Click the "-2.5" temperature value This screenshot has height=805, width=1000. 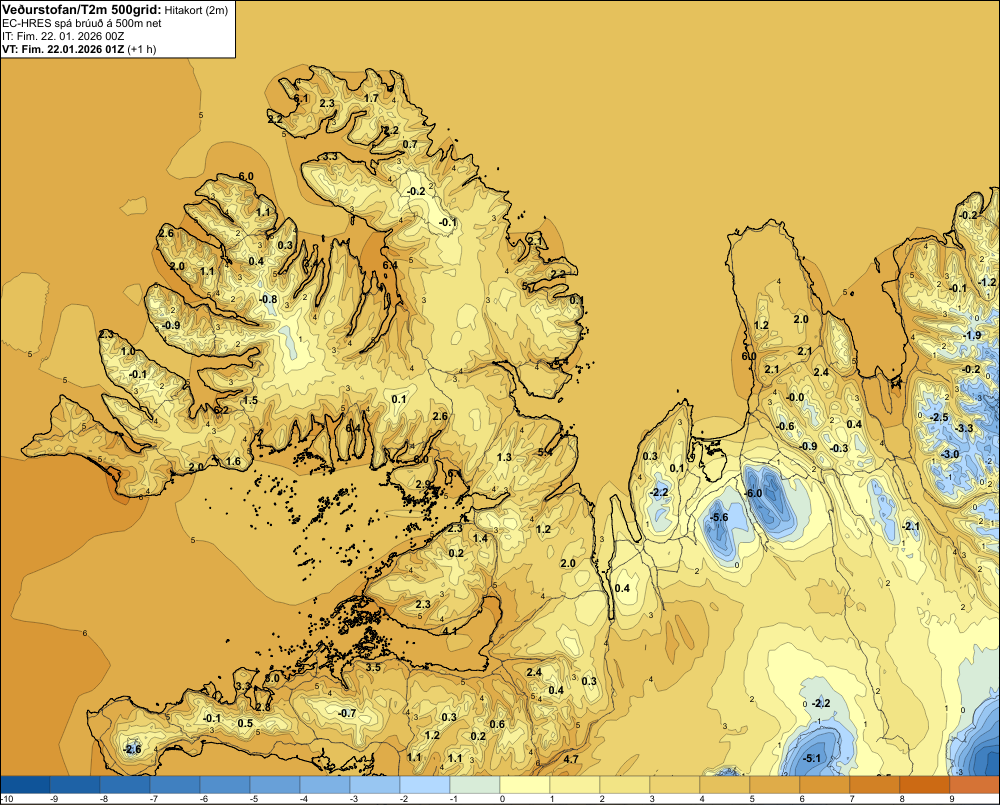[x=939, y=417]
